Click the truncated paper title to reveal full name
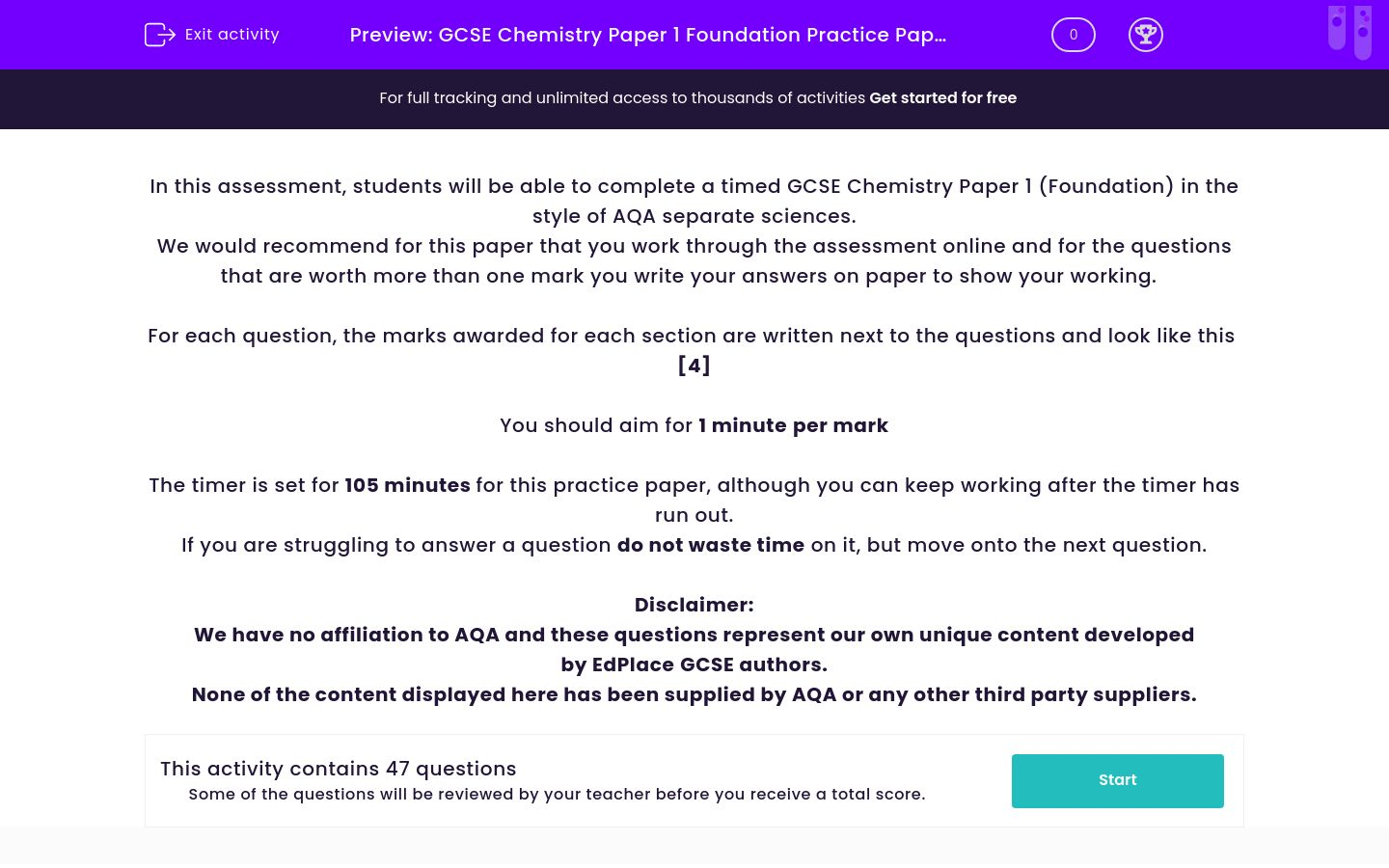 (647, 35)
